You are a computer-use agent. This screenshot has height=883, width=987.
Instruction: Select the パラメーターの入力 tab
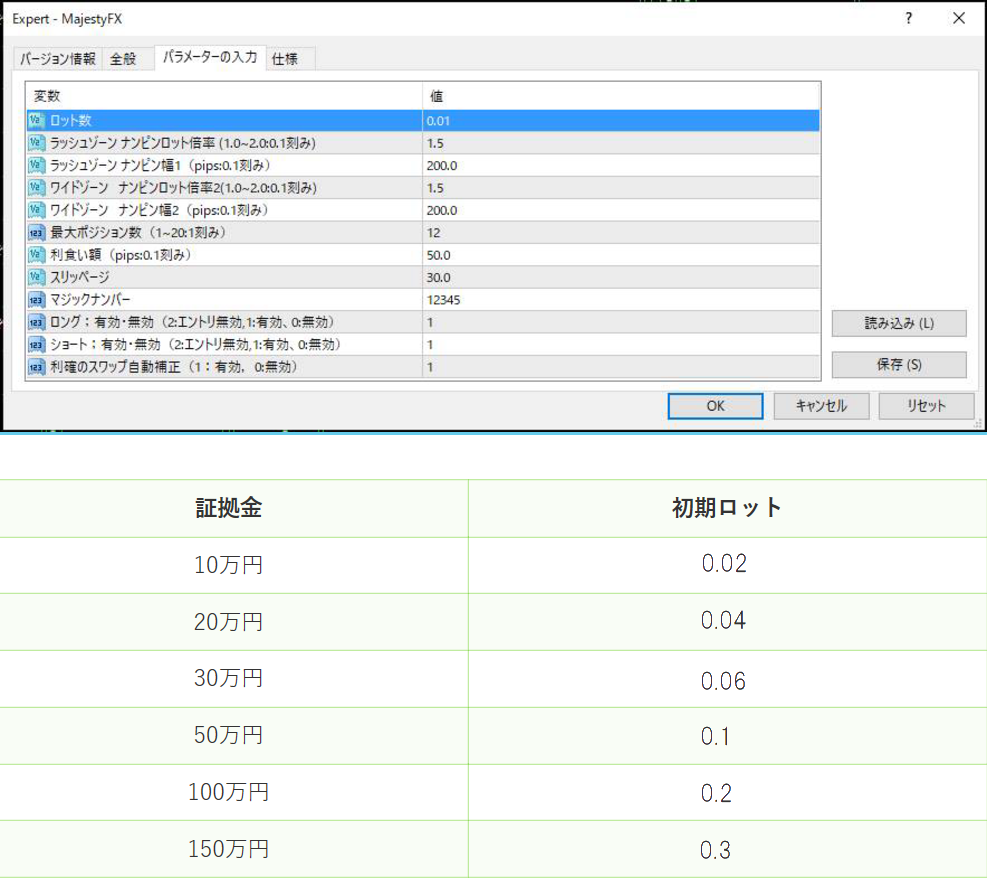210,57
